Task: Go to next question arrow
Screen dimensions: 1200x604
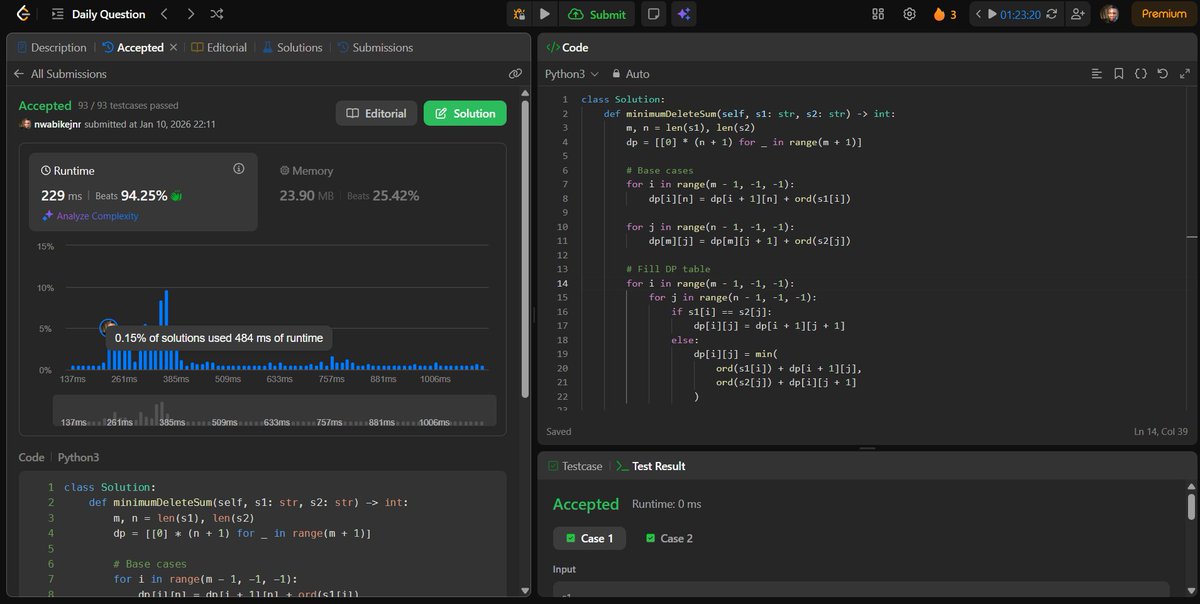Action: click(x=191, y=15)
